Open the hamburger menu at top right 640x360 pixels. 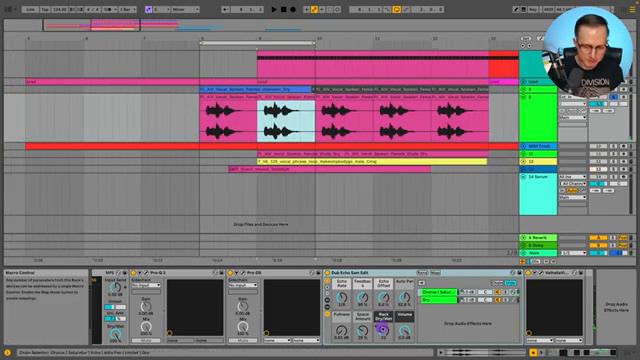tap(632, 9)
